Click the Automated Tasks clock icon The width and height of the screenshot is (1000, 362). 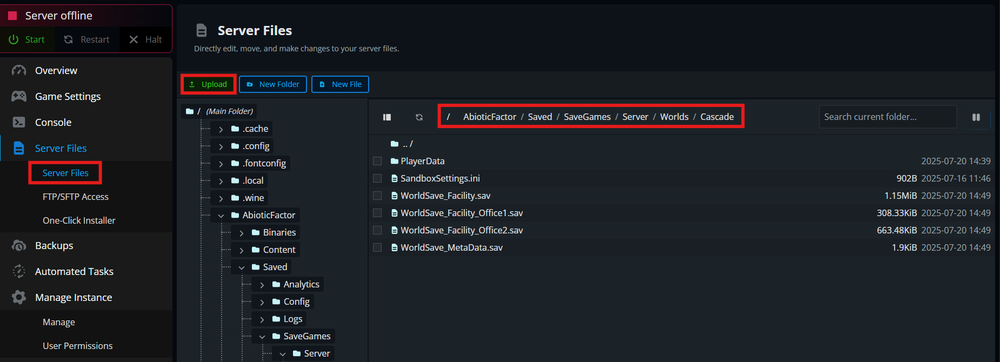click(19, 272)
